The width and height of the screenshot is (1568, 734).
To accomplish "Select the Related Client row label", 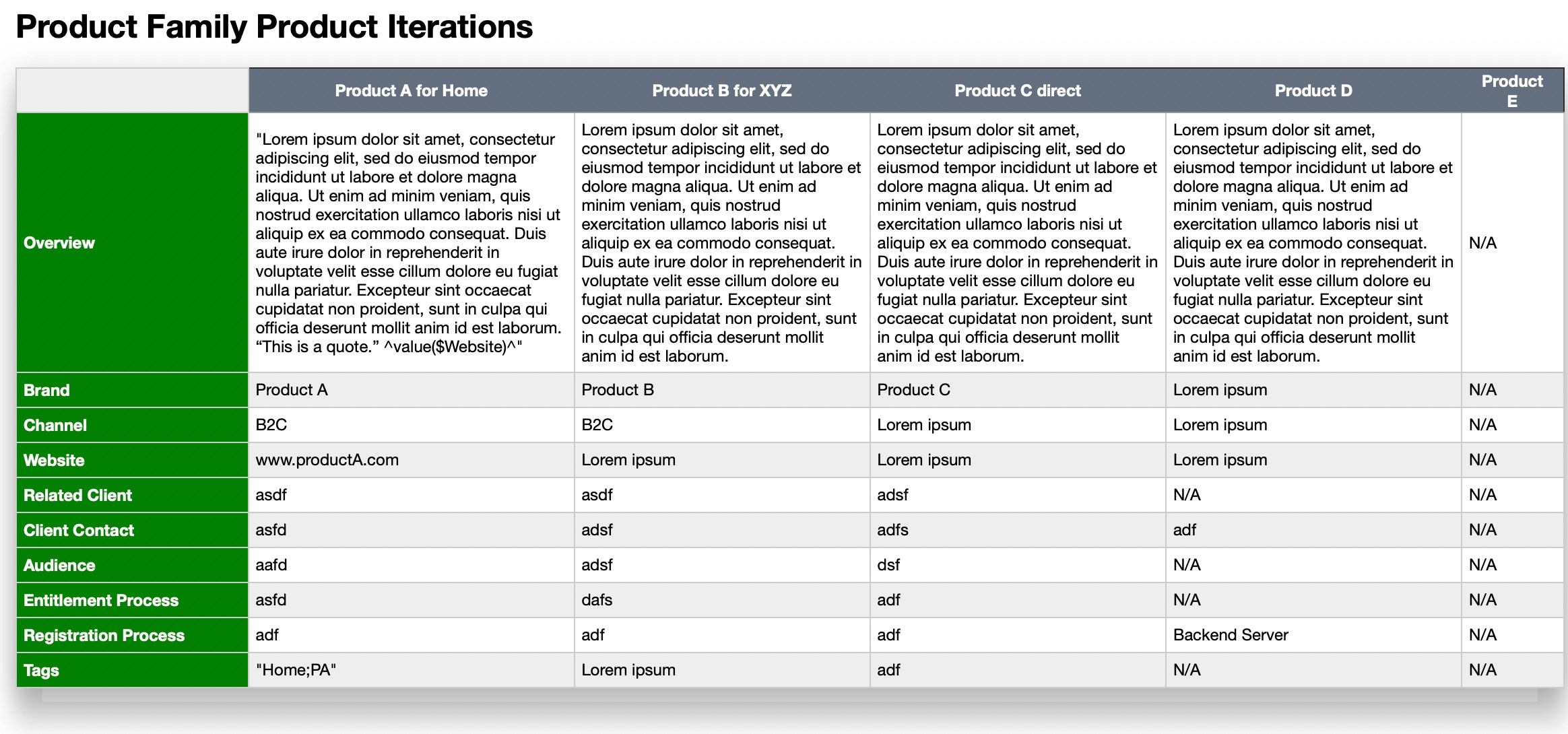I will (x=77, y=496).
